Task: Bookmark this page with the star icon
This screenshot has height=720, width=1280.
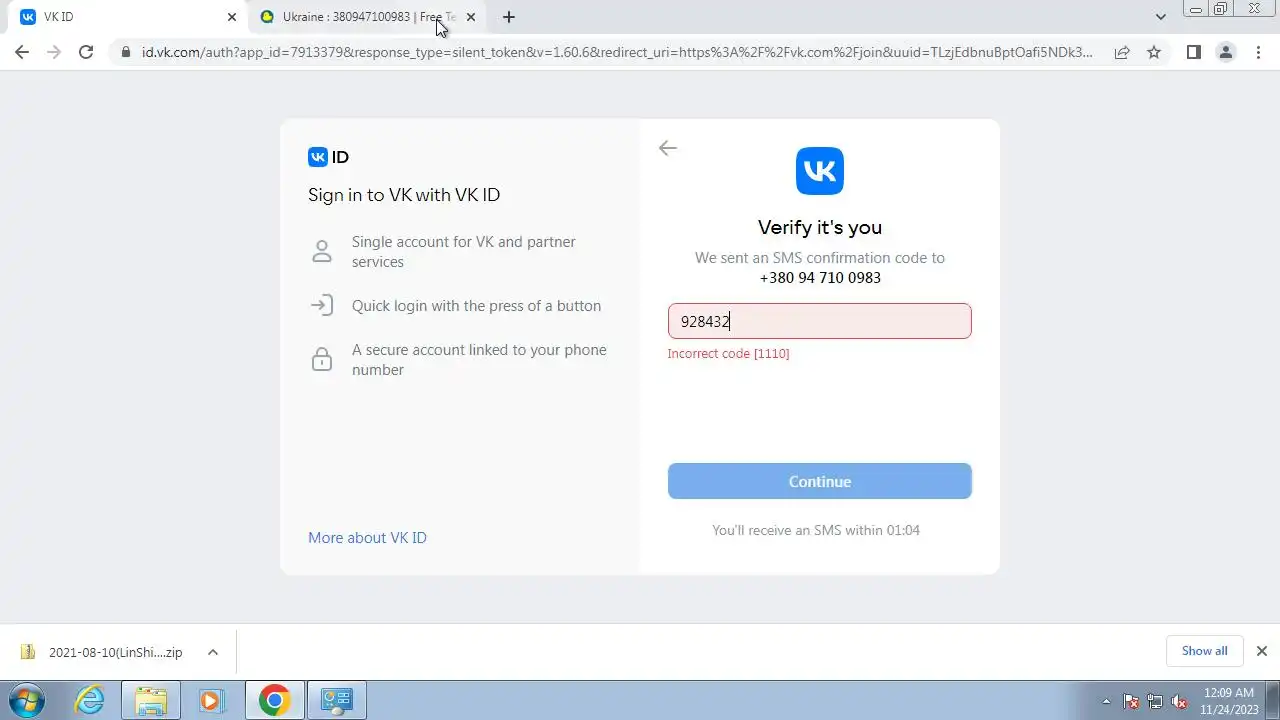Action: coord(1154,52)
